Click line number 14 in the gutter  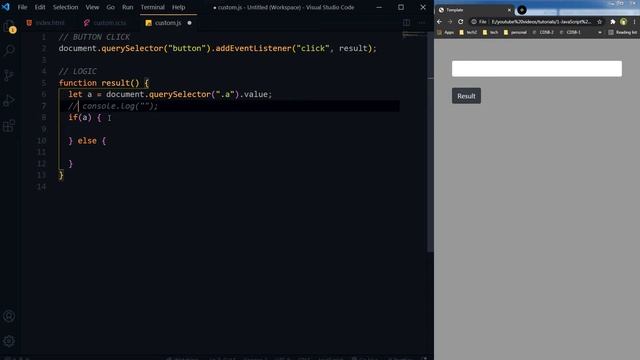point(42,187)
